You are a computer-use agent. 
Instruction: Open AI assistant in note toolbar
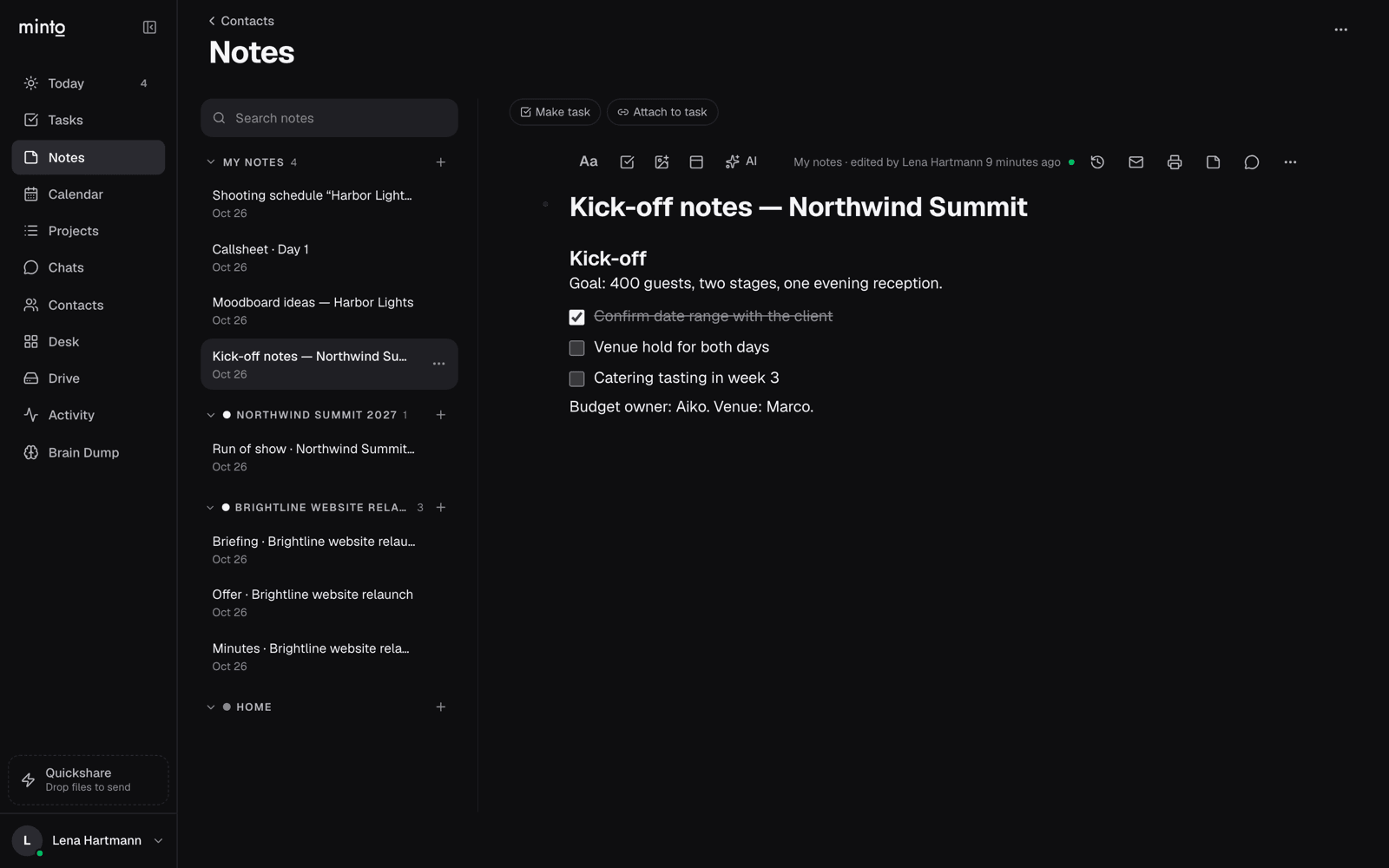[x=741, y=162]
